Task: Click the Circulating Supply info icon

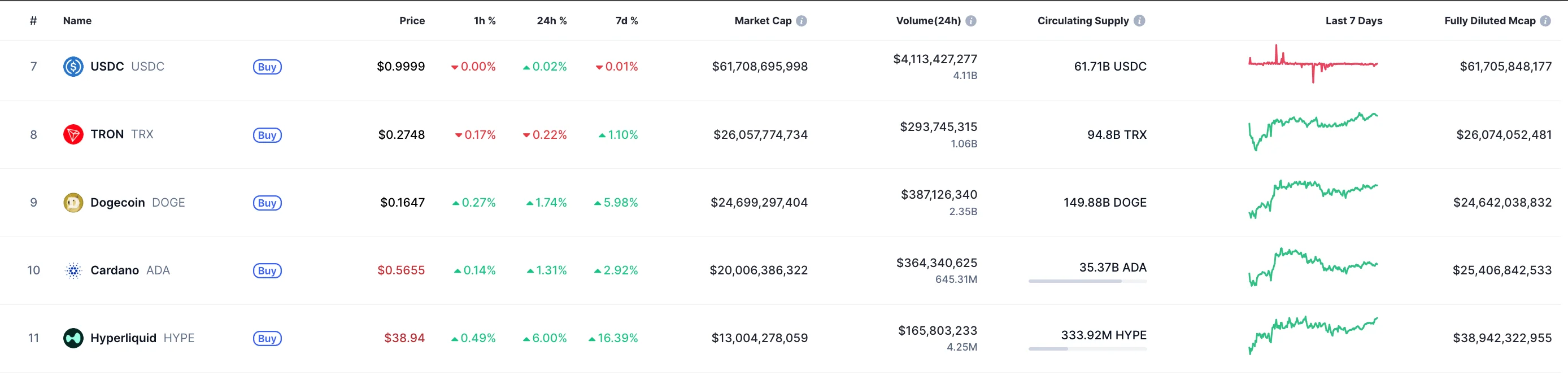Action: coord(1139,21)
